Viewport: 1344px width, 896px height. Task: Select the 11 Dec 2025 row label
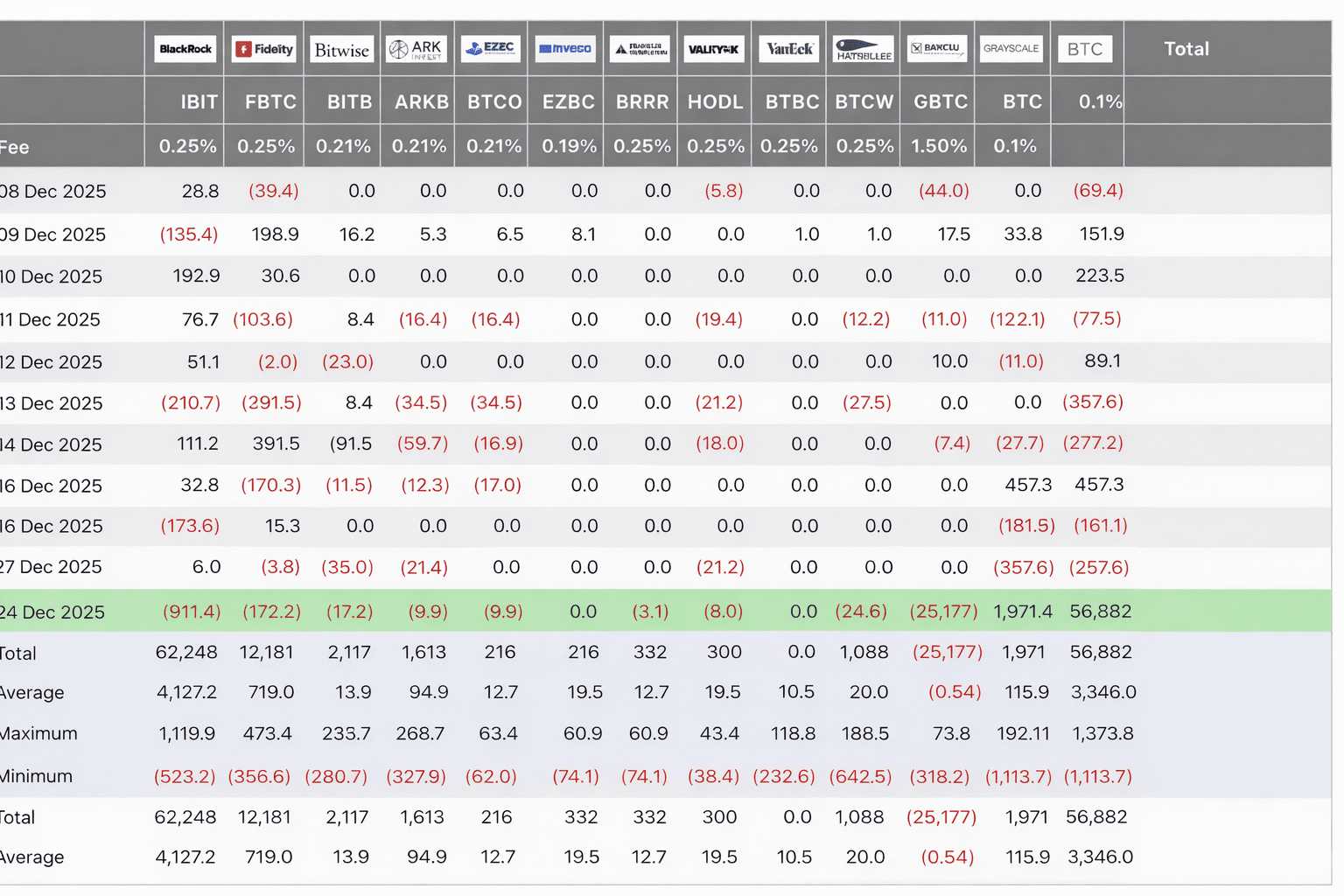click(x=51, y=319)
